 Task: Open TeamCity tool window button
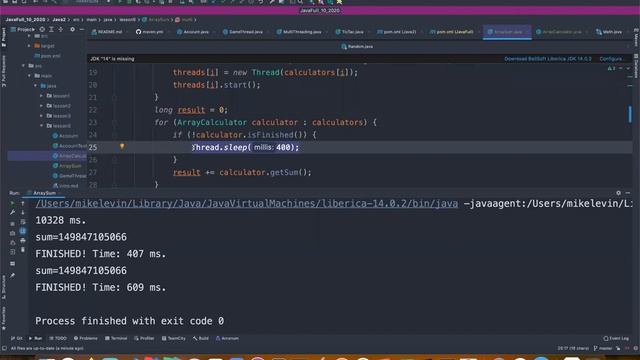click(173, 338)
